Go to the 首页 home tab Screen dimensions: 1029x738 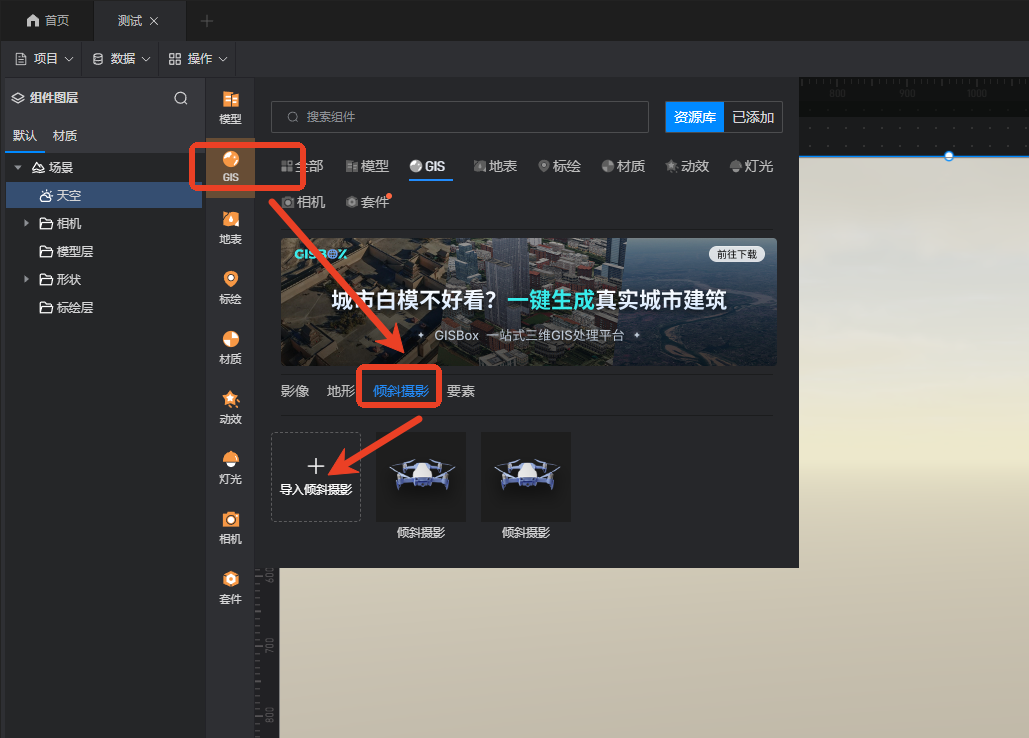click(x=47, y=20)
